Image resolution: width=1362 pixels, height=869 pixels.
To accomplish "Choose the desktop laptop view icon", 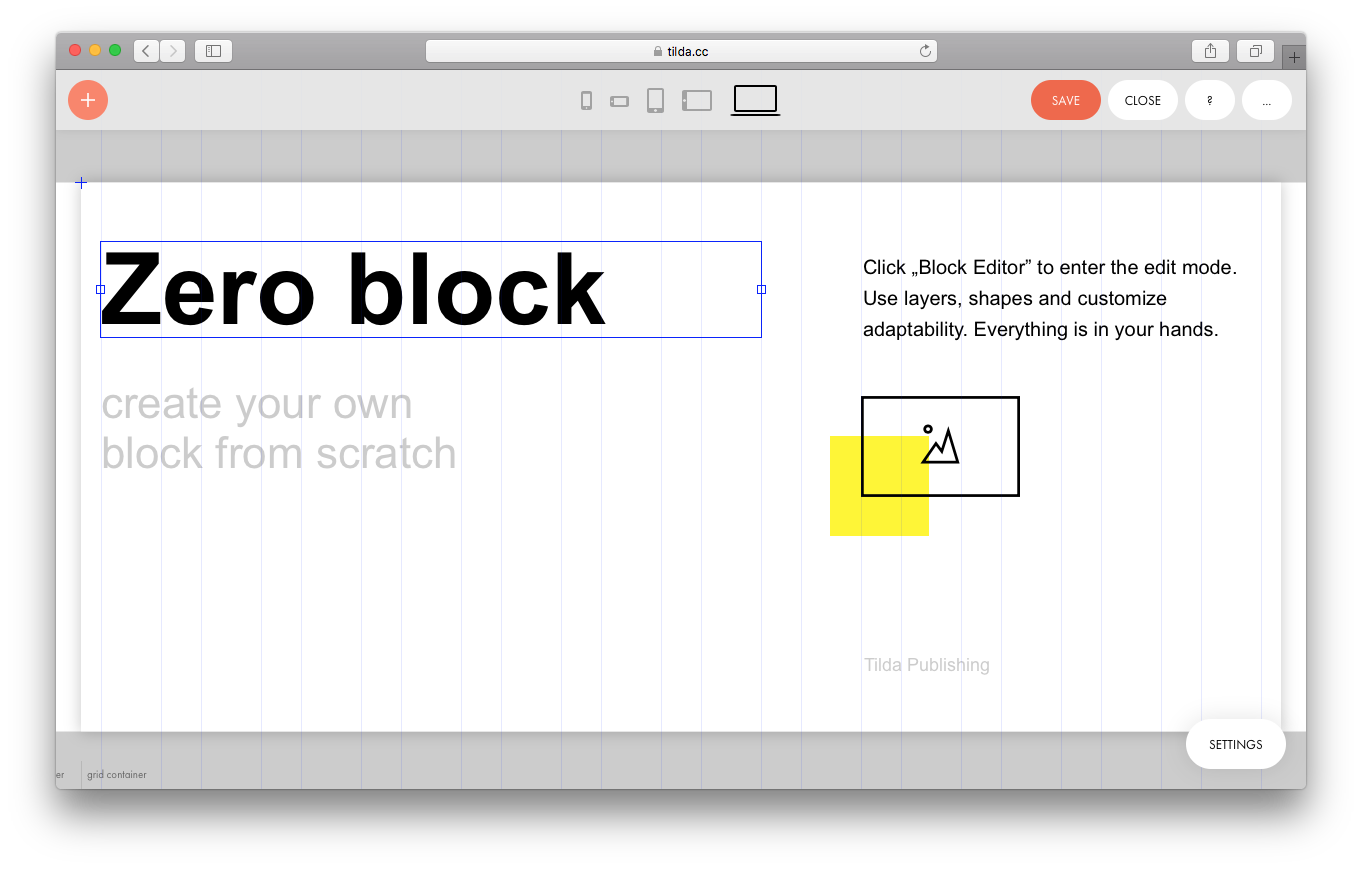I will [755, 99].
